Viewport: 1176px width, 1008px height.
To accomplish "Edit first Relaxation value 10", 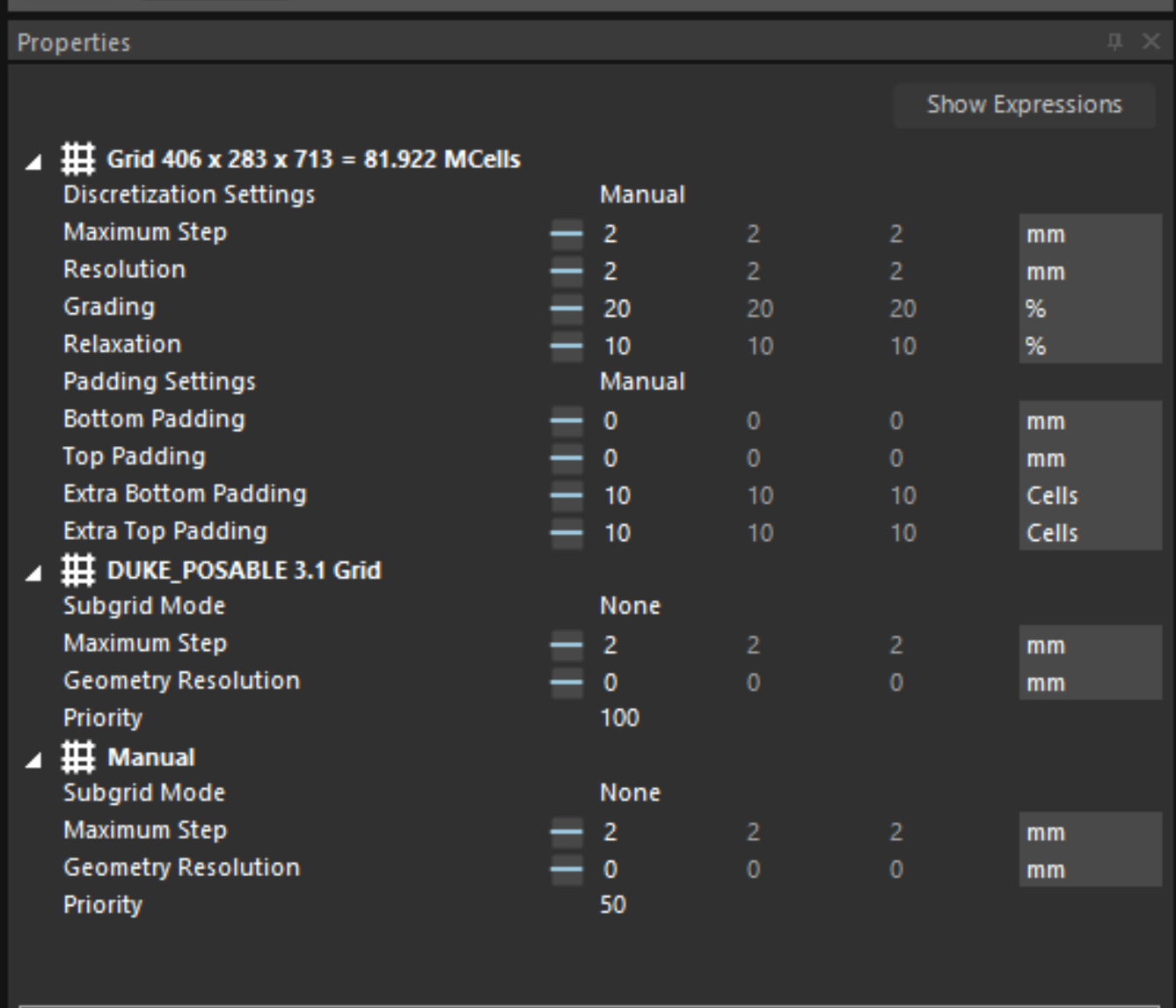I will point(617,347).
